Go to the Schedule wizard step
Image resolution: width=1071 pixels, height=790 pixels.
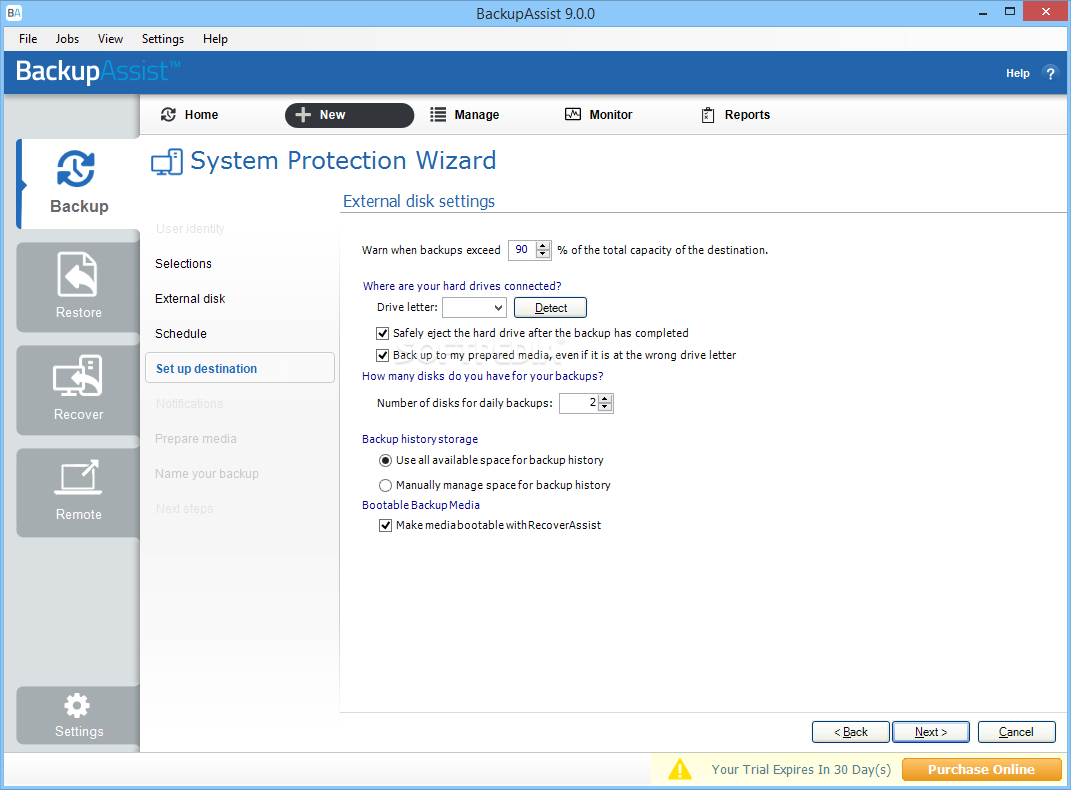[180, 334]
